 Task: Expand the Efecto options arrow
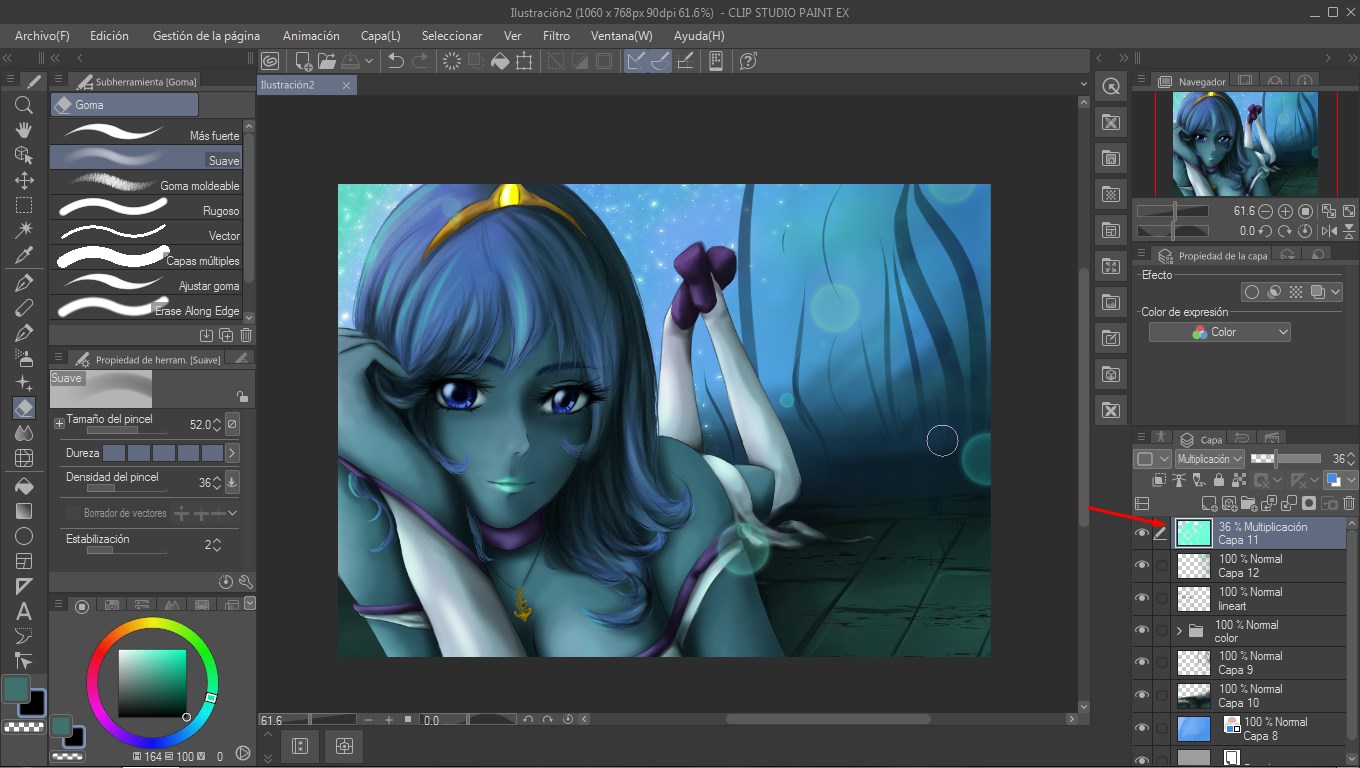click(1337, 292)
